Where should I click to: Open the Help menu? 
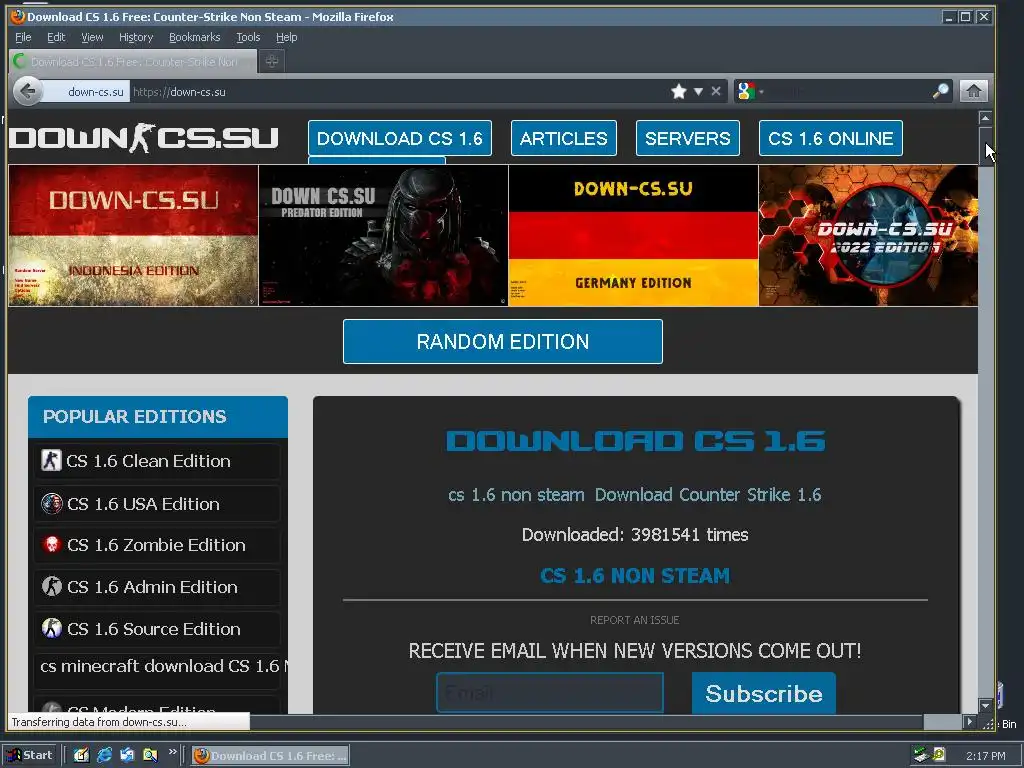click(286, 37)
